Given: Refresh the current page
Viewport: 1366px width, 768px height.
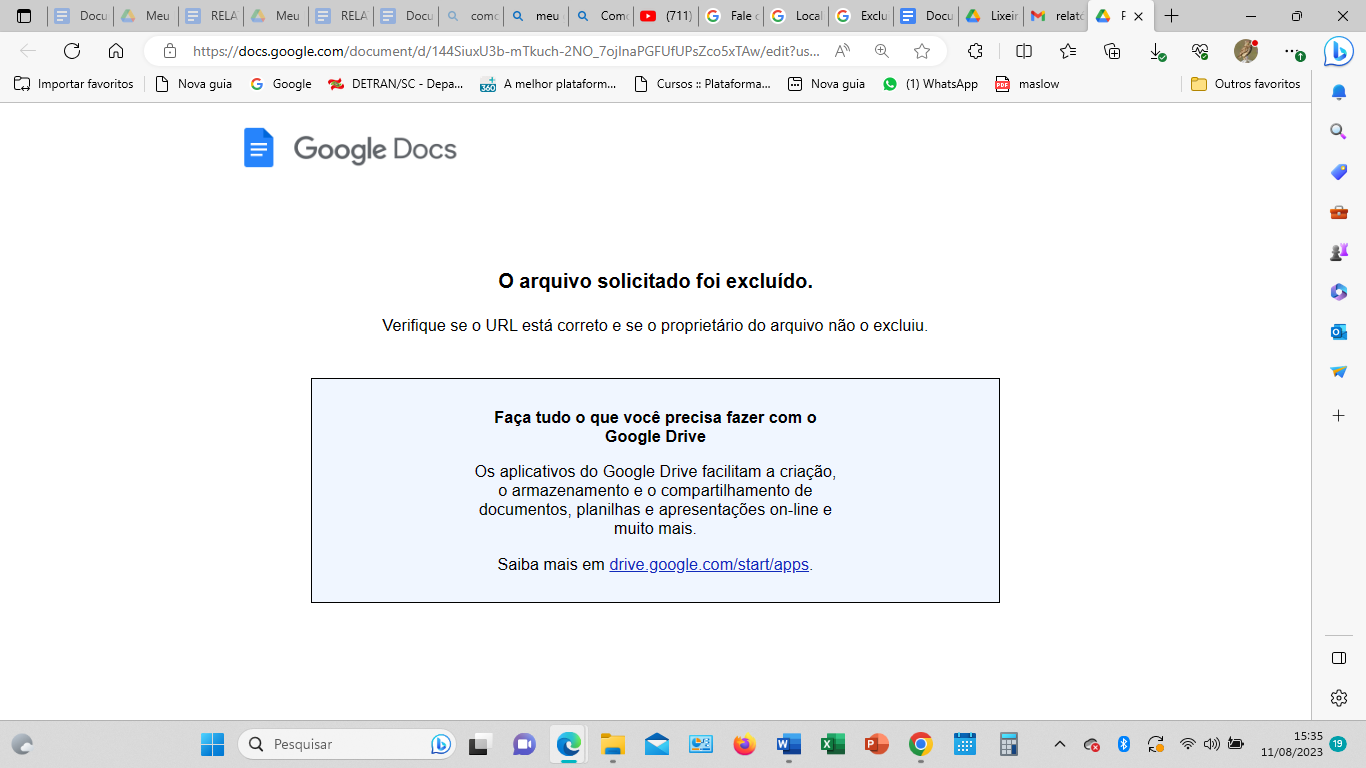Looking at the screenshot, I should click(x=72, y=51).
